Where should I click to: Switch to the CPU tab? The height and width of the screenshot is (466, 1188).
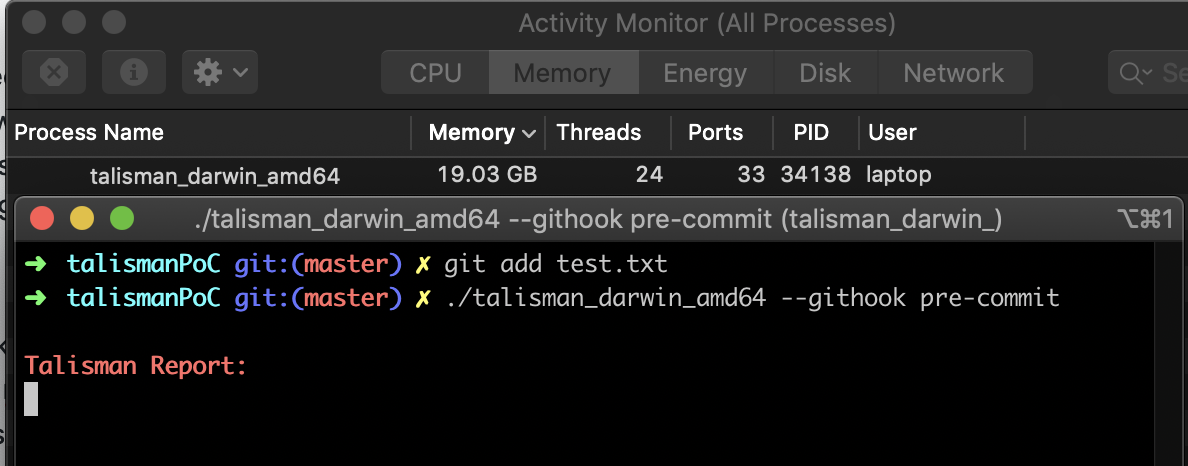tap(436, 73)
